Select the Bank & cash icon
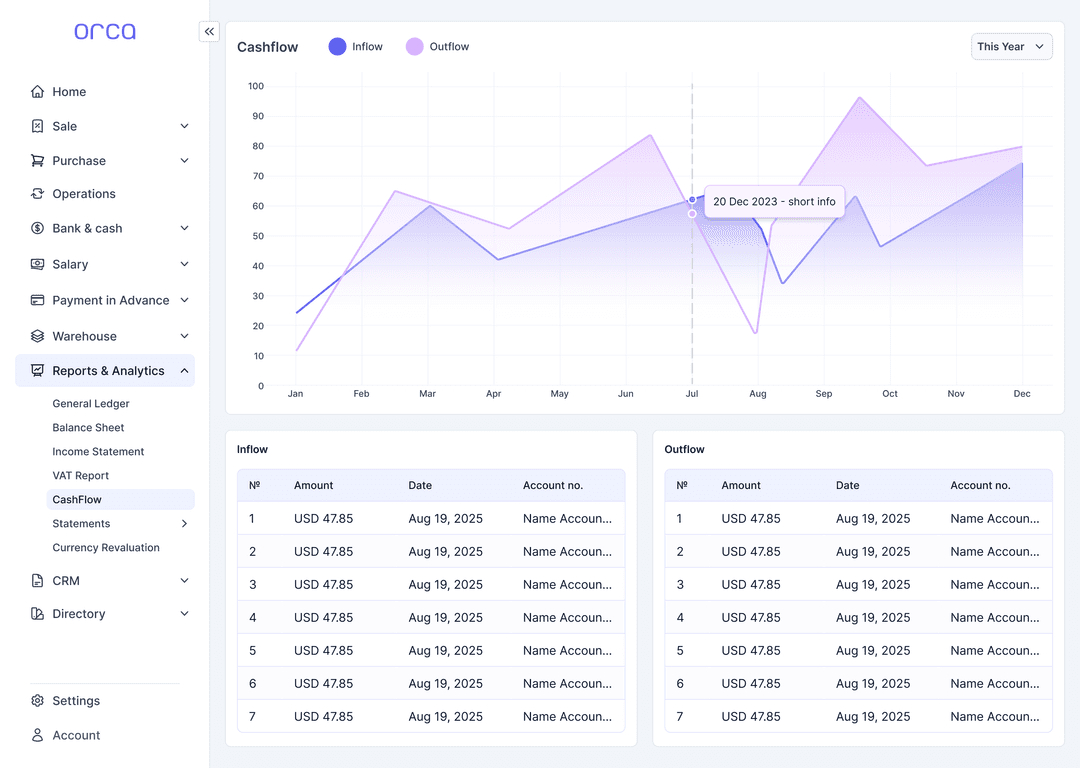 point(38,228)
